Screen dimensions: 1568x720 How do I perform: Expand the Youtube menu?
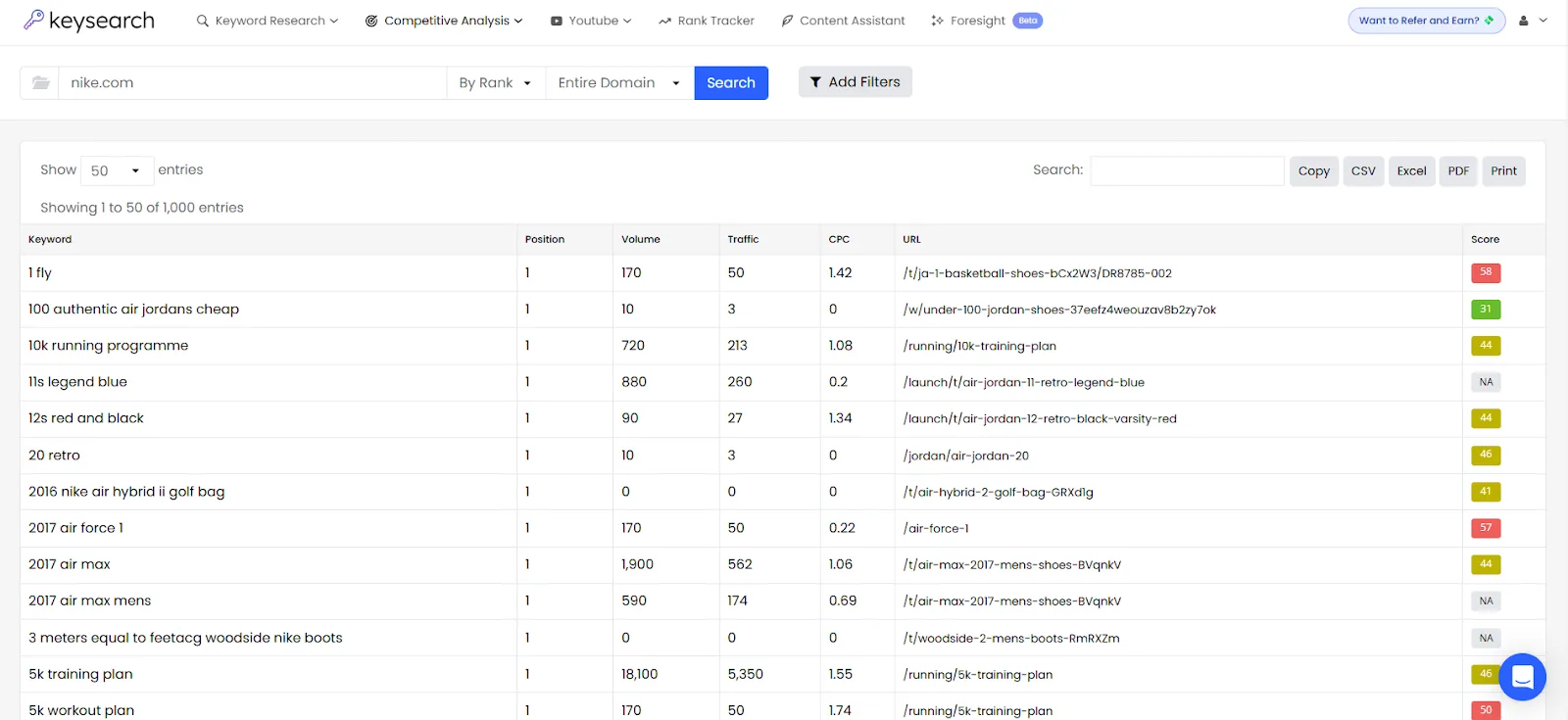pyautogui.click(x=591, y=21)
